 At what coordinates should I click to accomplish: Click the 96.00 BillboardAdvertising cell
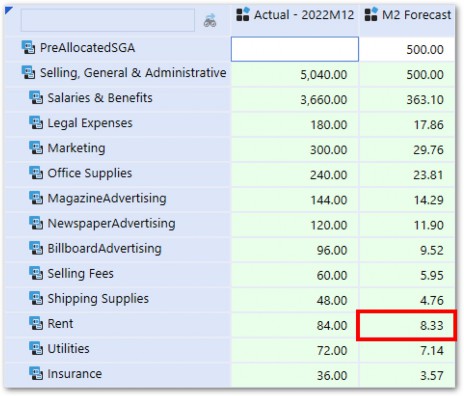tap(295, 250)
